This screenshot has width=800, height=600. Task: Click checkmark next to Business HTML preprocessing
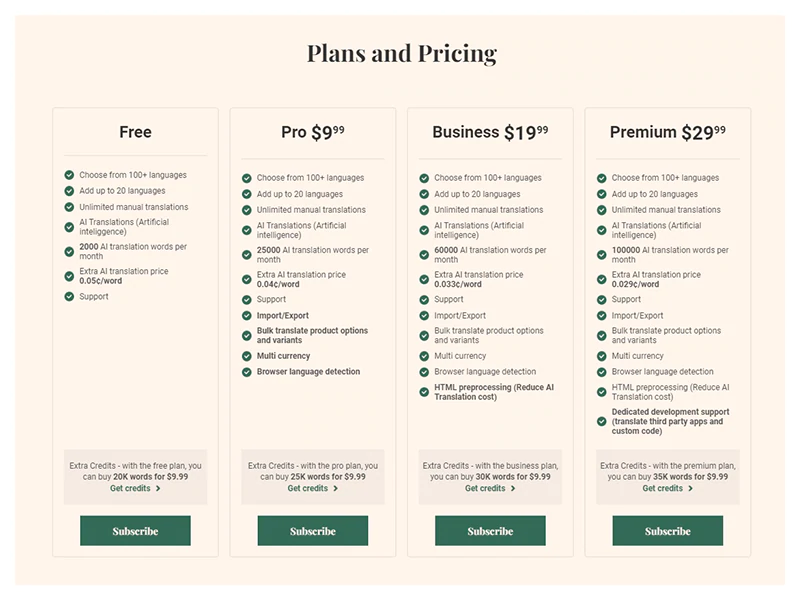point(424,392)
